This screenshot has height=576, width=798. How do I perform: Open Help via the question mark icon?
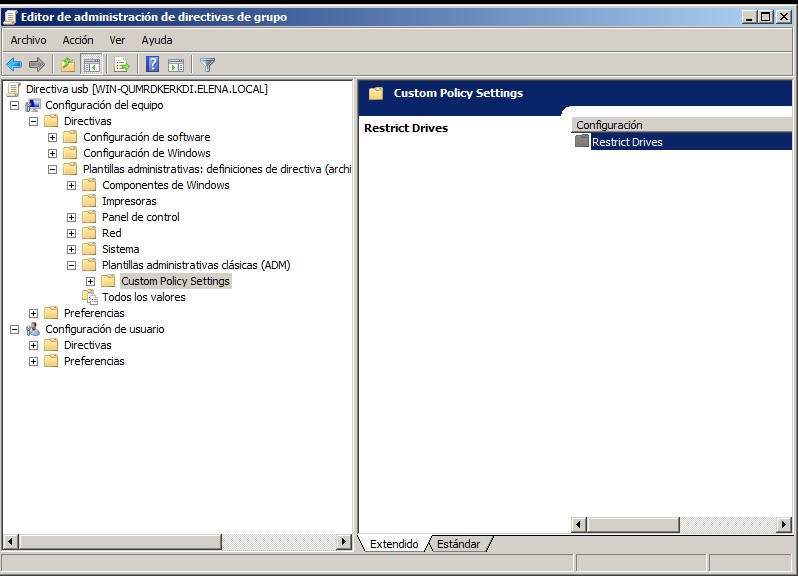[x=153, y=65]
